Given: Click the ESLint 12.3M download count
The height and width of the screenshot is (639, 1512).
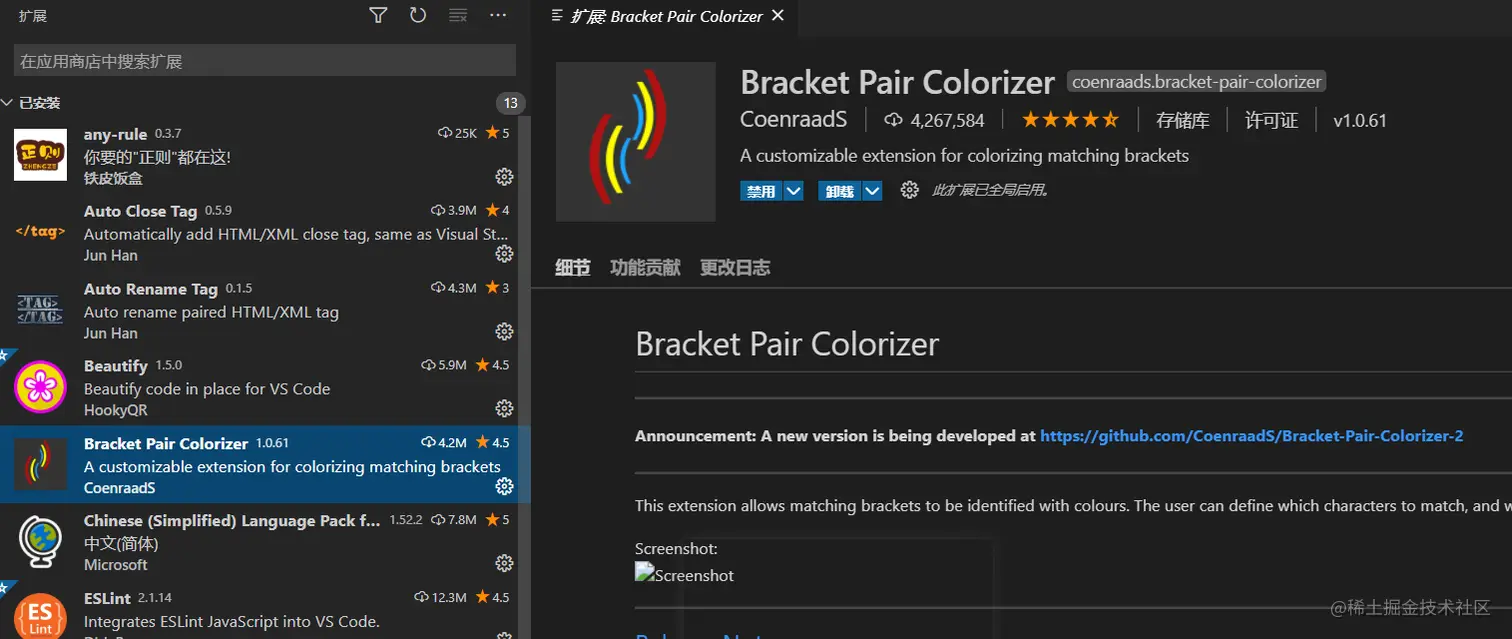Looking at the screenshot, I should [x=441, y=597].
